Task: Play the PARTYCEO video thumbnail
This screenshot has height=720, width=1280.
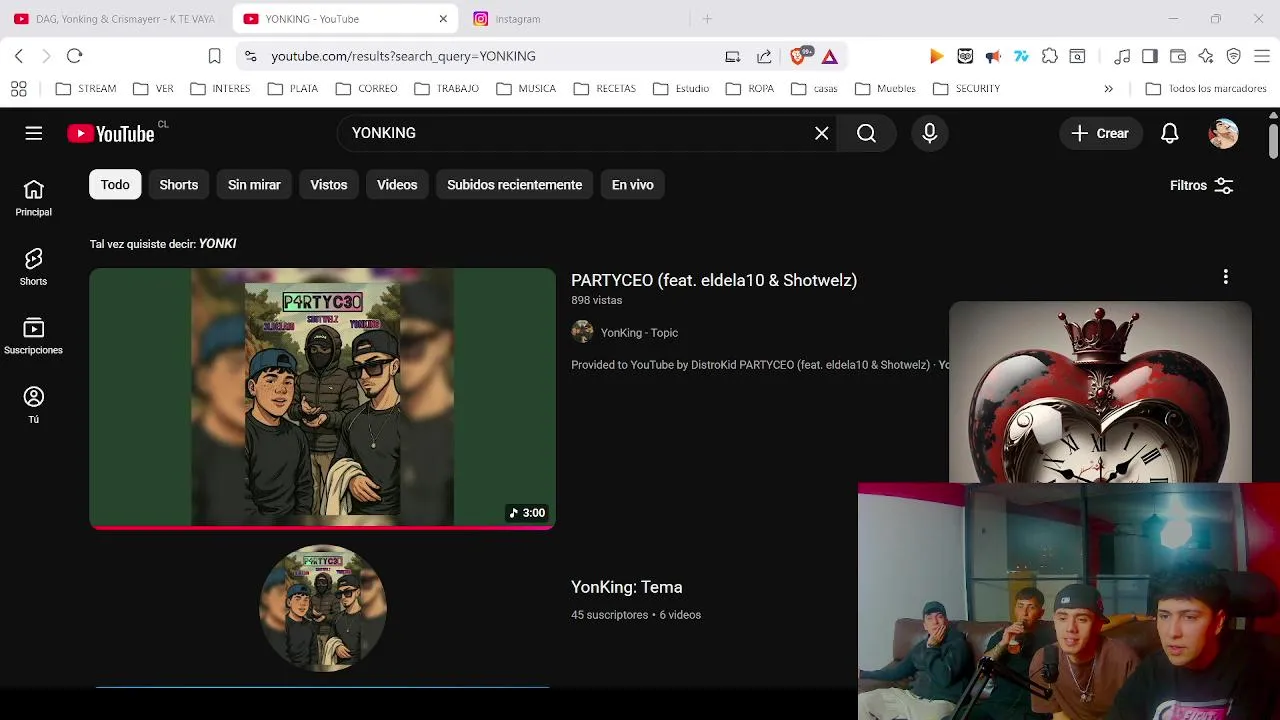Action: pos(322,398)
